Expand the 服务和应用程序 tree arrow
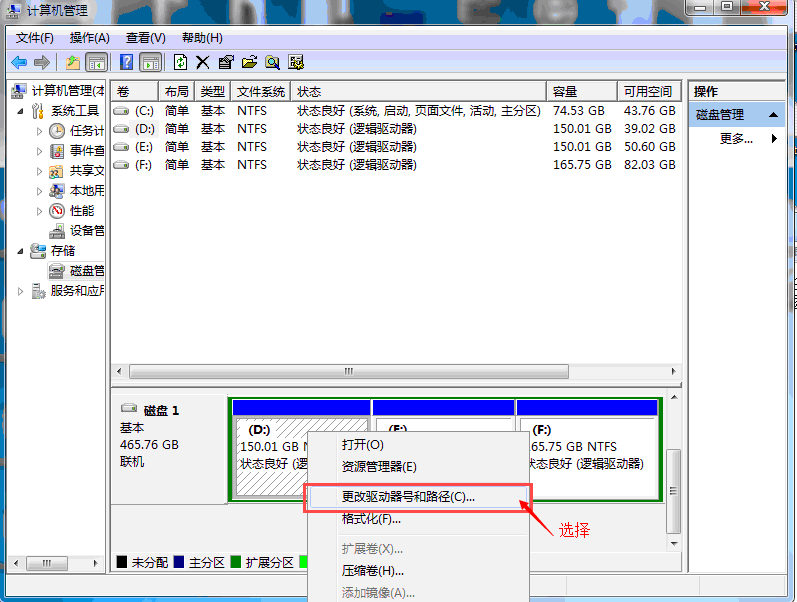 click(x=20, y=291)
